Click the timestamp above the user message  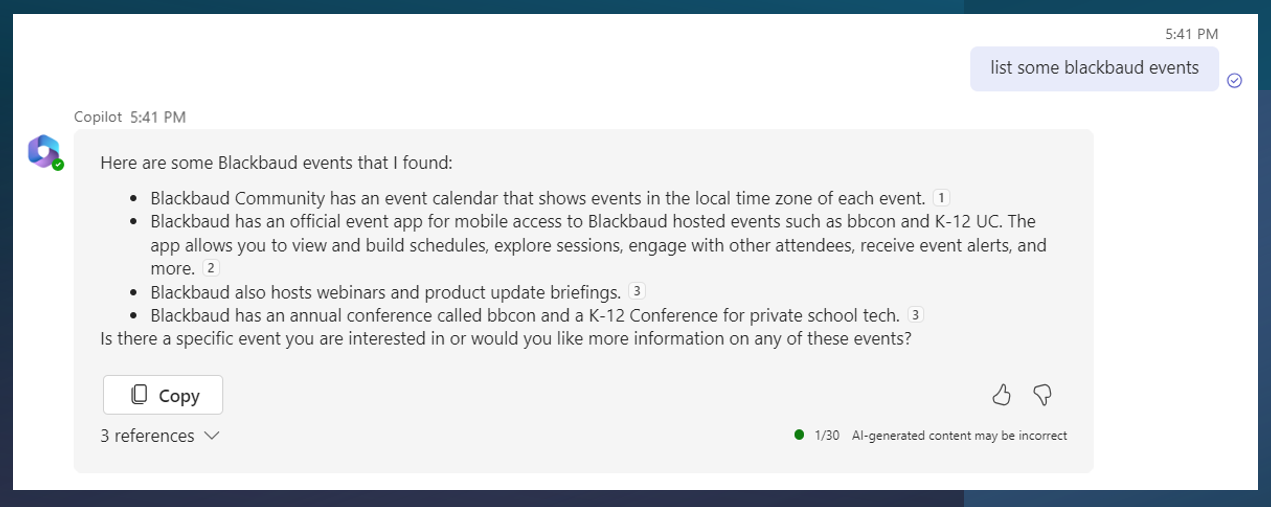(x=1191, y=34)
